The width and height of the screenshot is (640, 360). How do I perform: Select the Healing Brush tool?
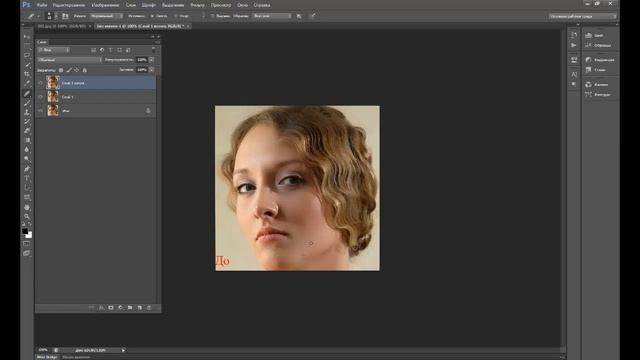click(x=27, y=93)
